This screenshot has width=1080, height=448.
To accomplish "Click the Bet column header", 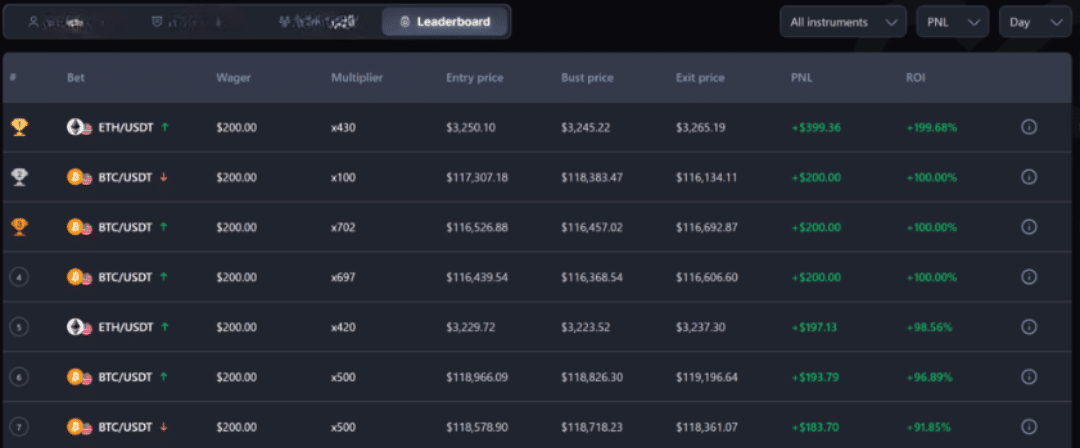I will (x=76, y=78).
